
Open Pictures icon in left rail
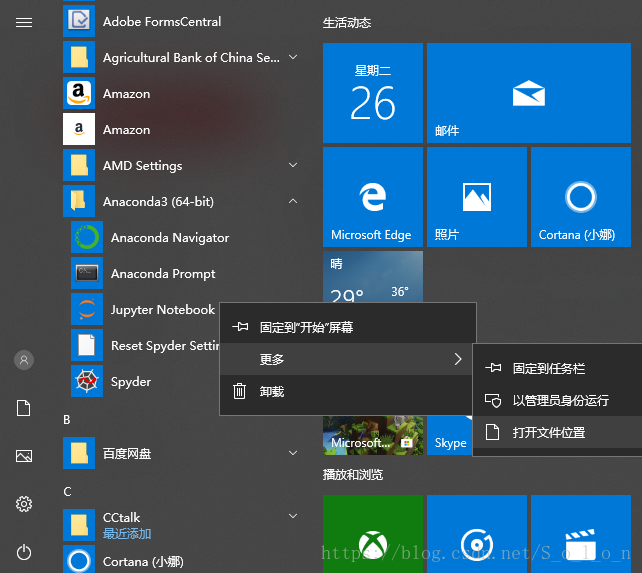[x=24, y=456]
